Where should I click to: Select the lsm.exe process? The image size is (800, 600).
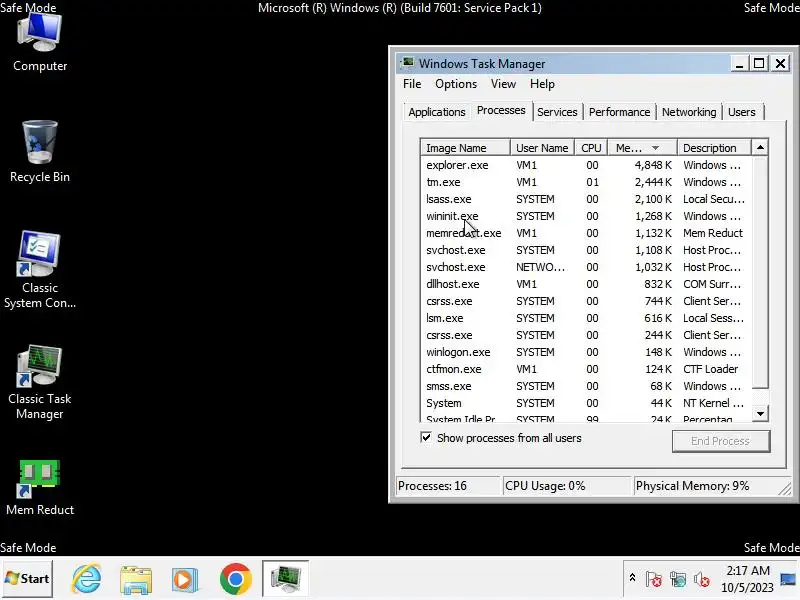click(586, 318)
